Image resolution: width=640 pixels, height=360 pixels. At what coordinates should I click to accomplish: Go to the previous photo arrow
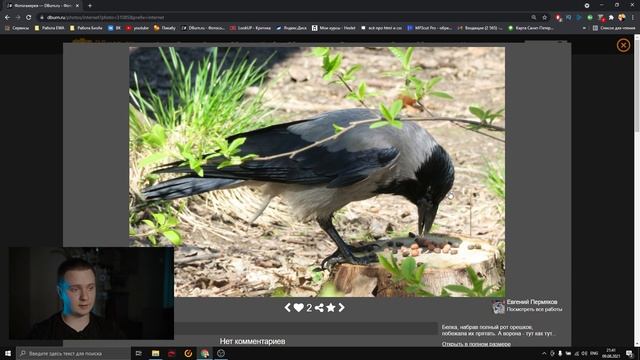coord(287,307)
